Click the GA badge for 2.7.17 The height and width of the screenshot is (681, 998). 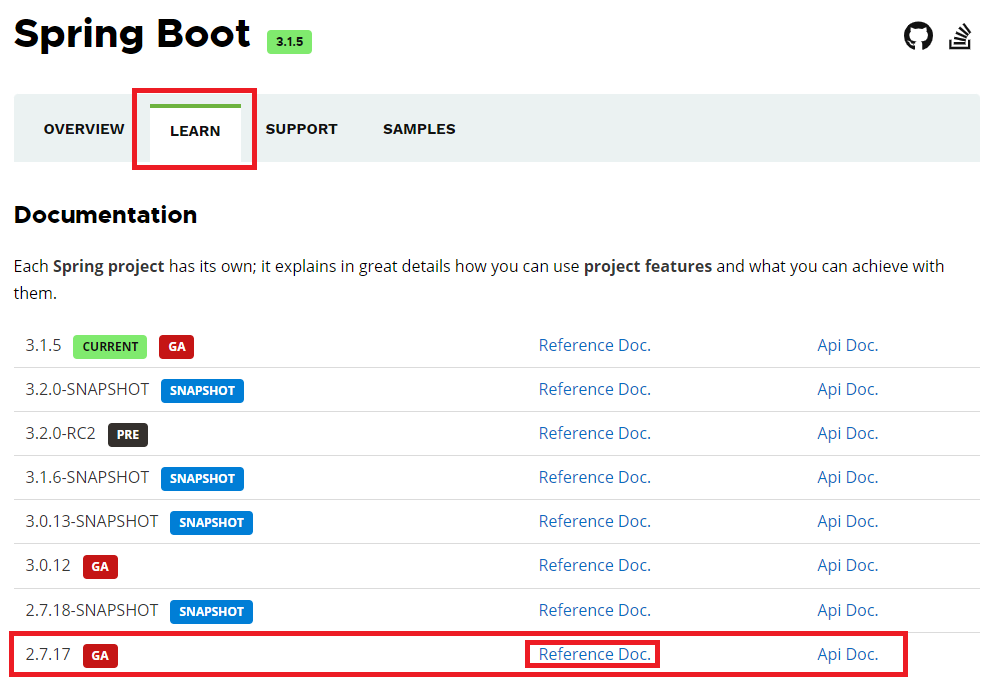pos(101,656)
